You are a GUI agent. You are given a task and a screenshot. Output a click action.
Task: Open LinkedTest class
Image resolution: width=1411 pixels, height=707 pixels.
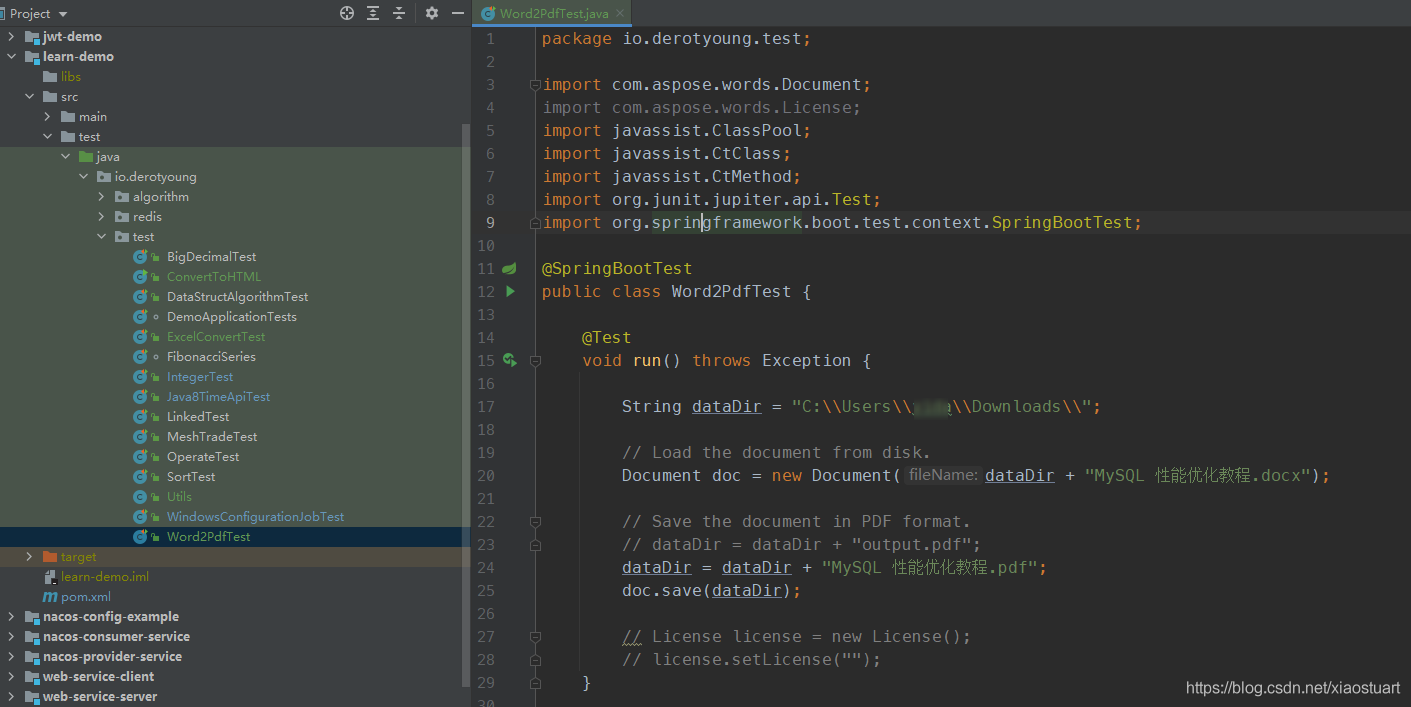(198, 417)
